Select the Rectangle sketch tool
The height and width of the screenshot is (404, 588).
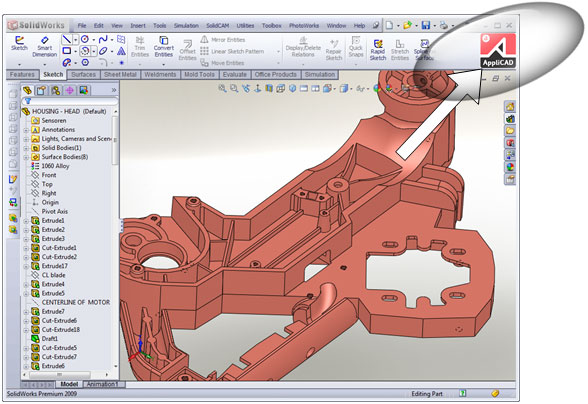67,51
